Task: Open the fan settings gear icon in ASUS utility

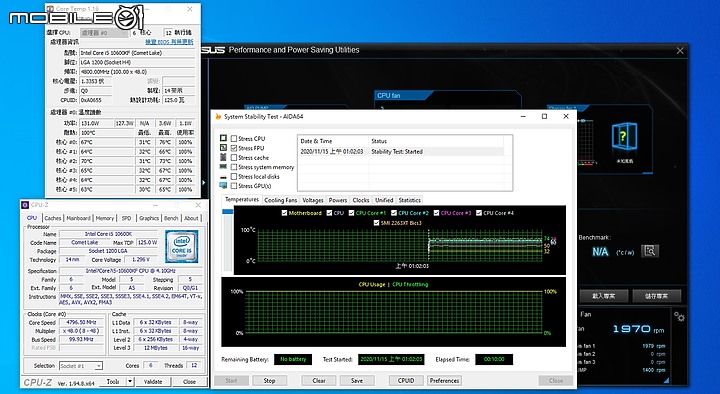Action: (x=679, y=317)
